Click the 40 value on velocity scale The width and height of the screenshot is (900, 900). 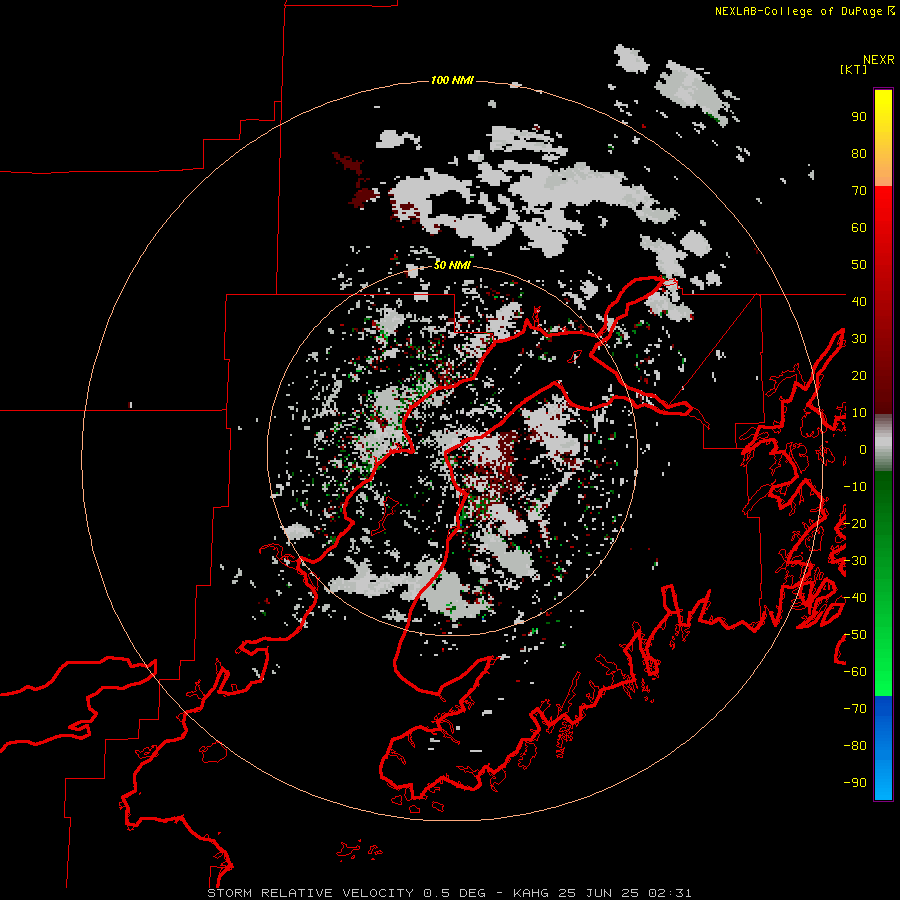859,301
